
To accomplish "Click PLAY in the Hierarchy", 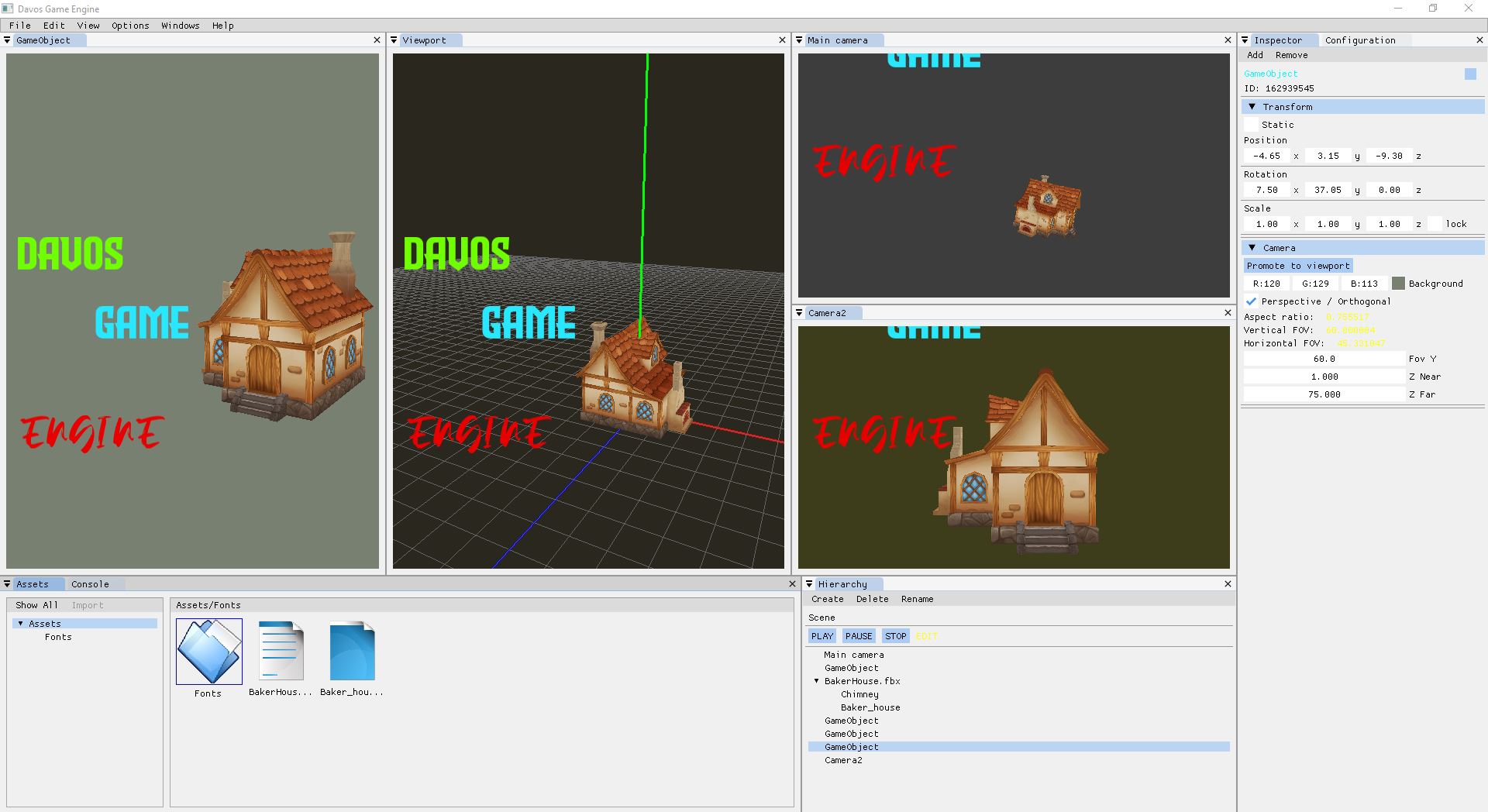I will pos(822,636).
